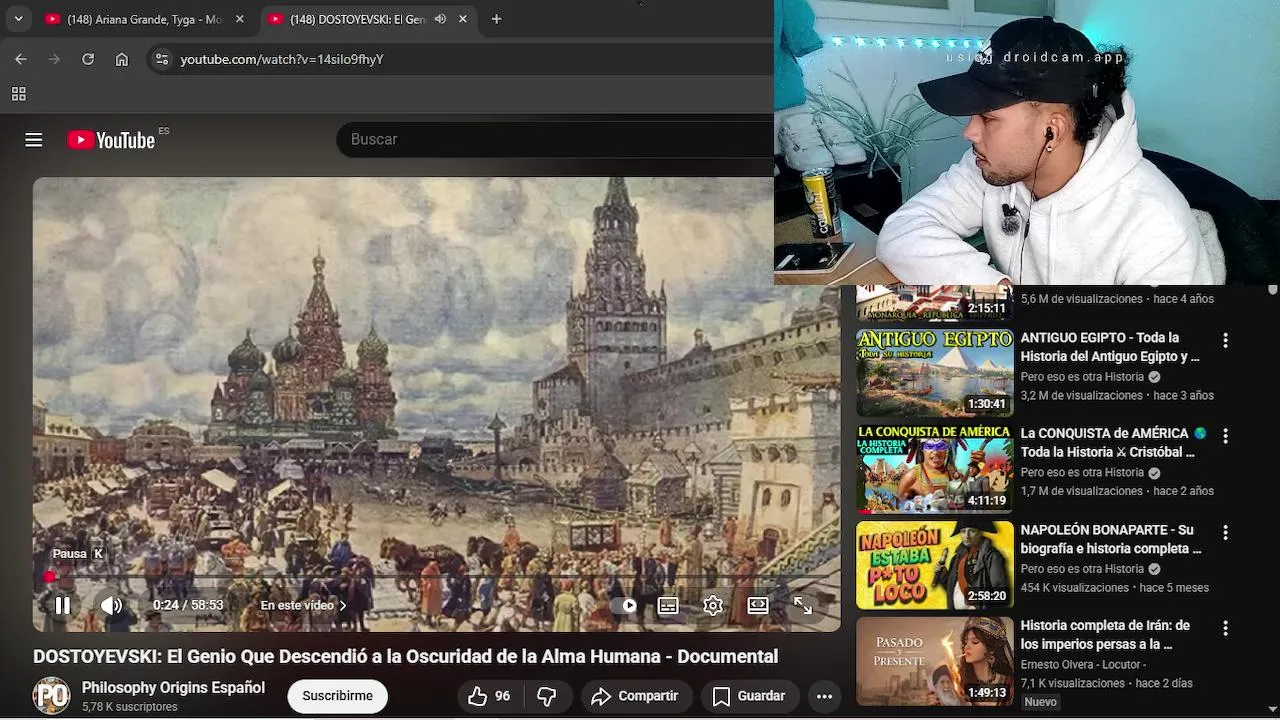Click the video time display 0:24 / 58:53
The width and height of the screenshot is (1280, 720).
click(x=188, y=605)
